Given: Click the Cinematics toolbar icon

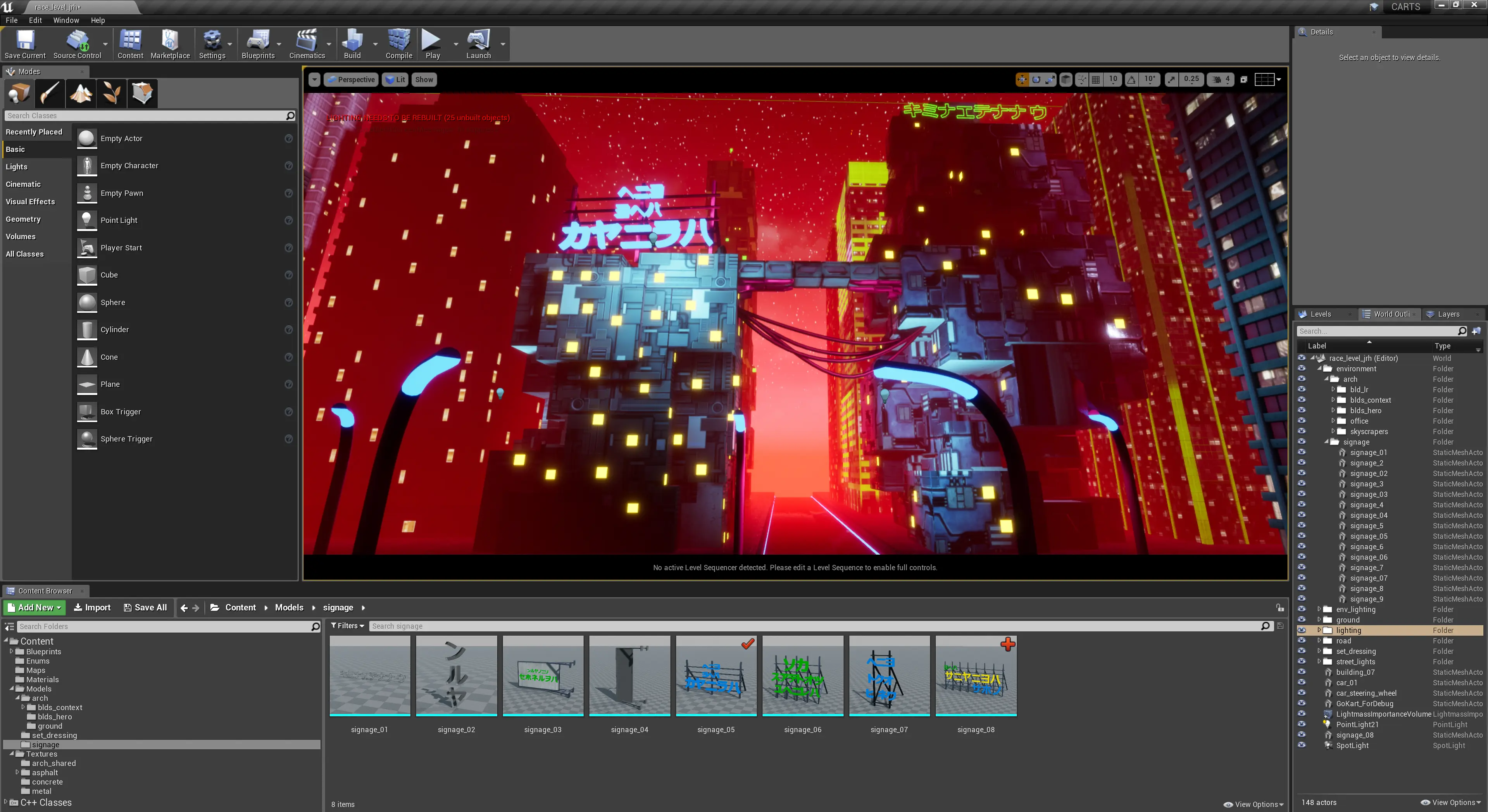Looking at the screenshot, I should (307, 40).
